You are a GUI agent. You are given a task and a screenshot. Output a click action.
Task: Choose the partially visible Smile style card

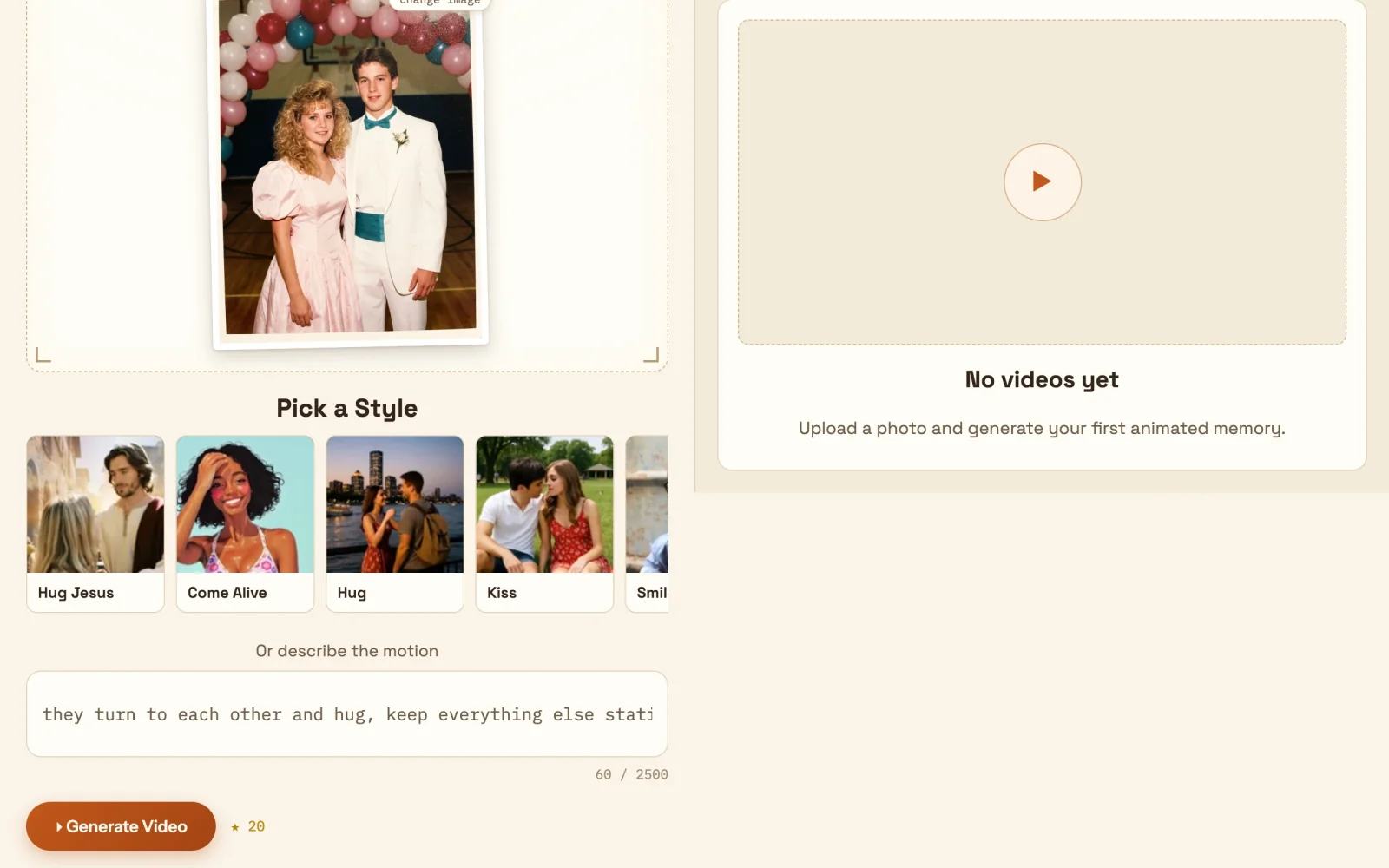pos(648,524)
